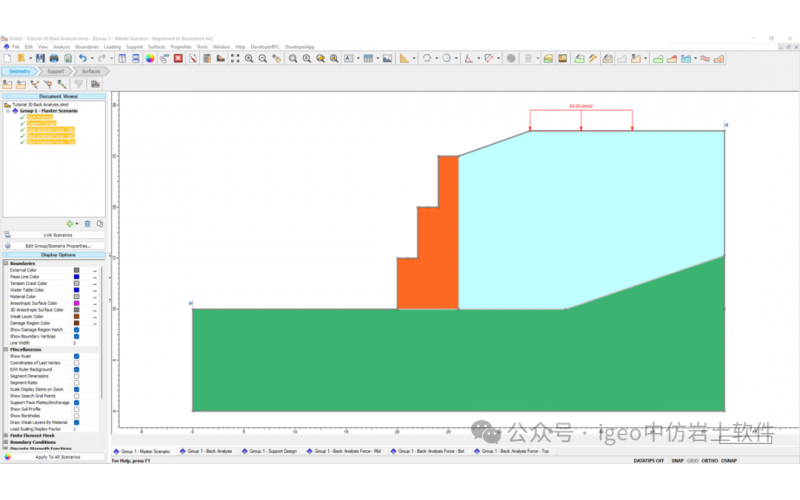Screen dimensions: 800x500
Task: Collapse the Boundaries section
Action: [5, 263]
